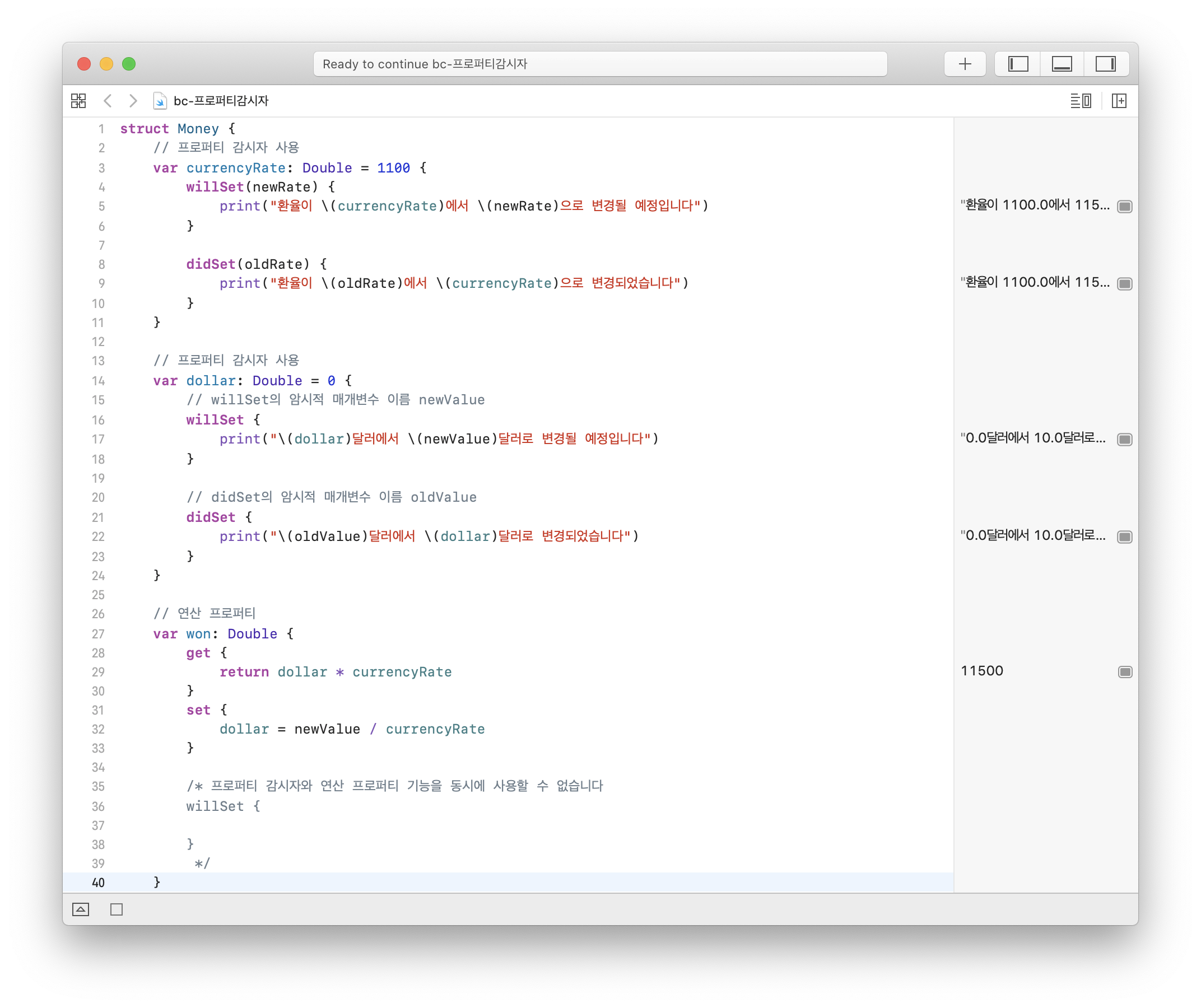This screenshot has width=1201, height=1008.
Task: Show inline result for line 5 willSet print
Action: (x=1124, y=207)
